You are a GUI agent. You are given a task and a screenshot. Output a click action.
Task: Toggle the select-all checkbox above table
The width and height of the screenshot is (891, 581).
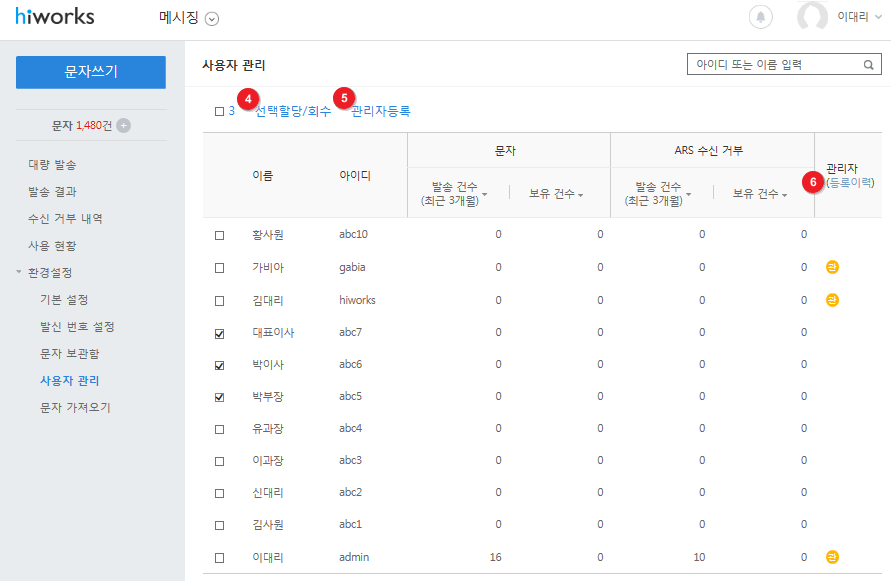(x=219, y=111)
